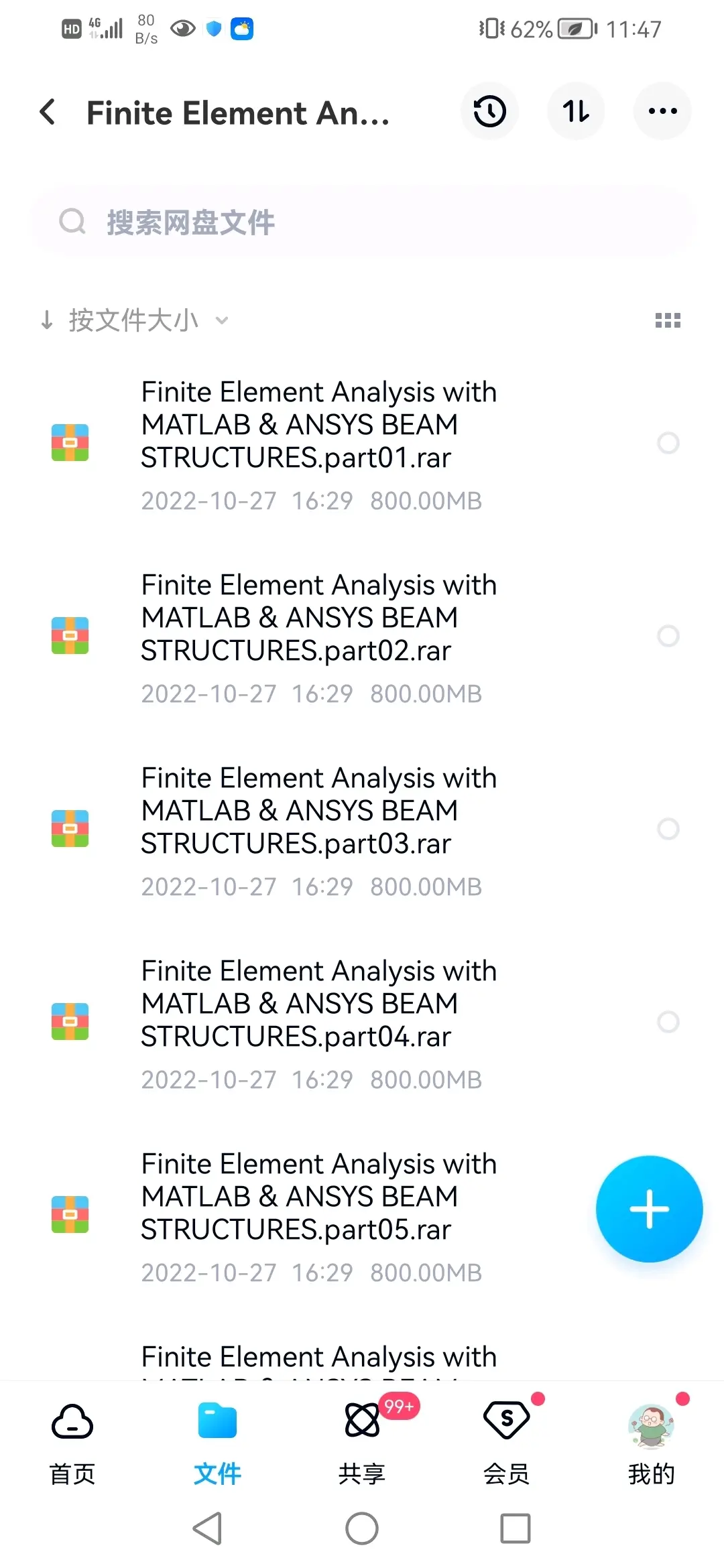Open the part01.rar archive icon
Viewport: 724px width, 1568px height.
(x=70, y=442)
